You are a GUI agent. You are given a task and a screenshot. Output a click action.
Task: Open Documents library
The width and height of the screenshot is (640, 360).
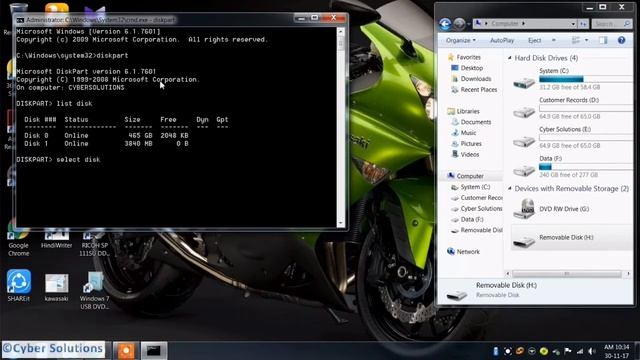pyautogui.click(x=471, y=122)
